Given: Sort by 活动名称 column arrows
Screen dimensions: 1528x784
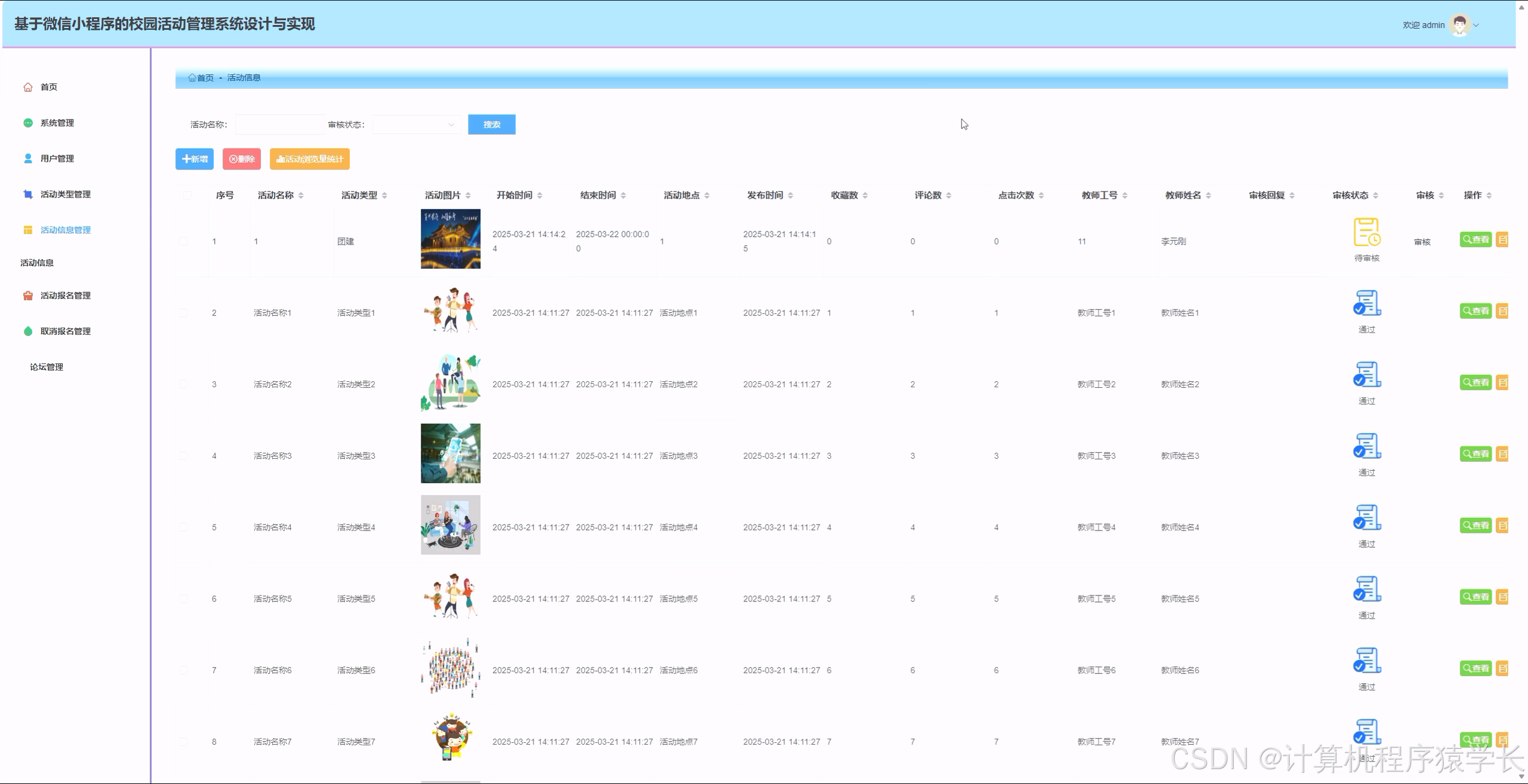Looking at the screenshot, I should 301,196.
